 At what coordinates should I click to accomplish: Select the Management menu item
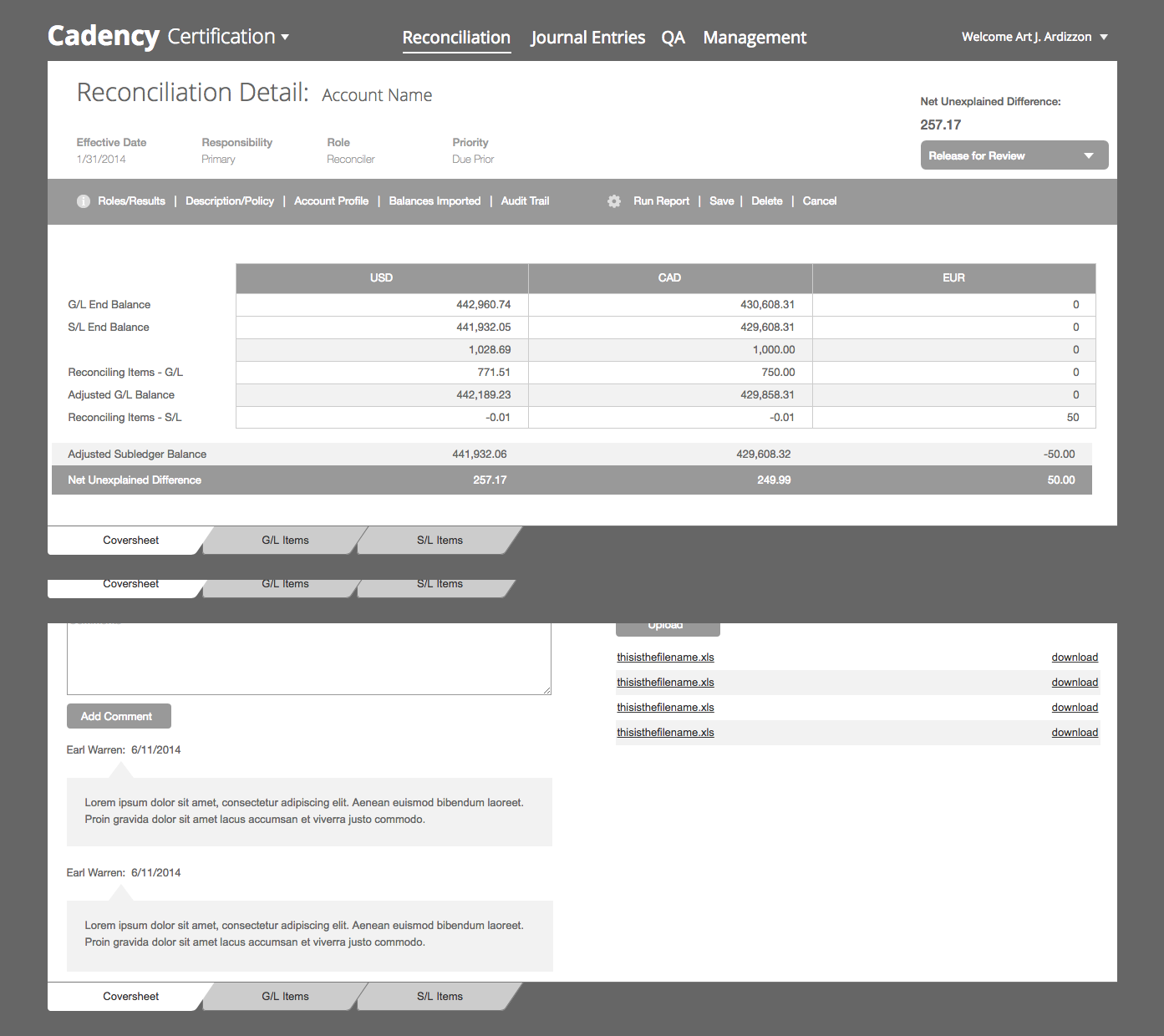coord(754,38)
